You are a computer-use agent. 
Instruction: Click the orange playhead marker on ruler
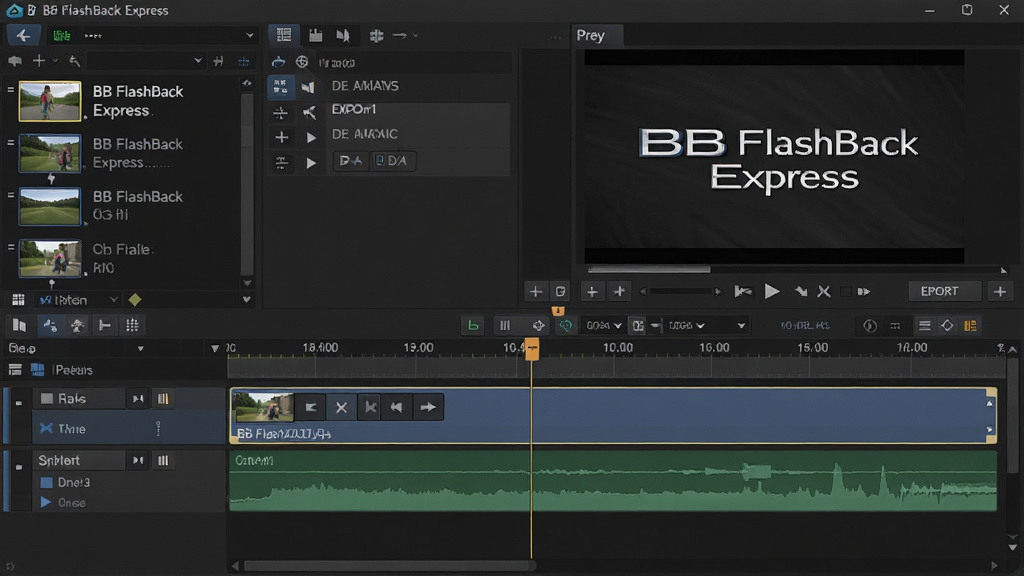(x=532, y=349)
